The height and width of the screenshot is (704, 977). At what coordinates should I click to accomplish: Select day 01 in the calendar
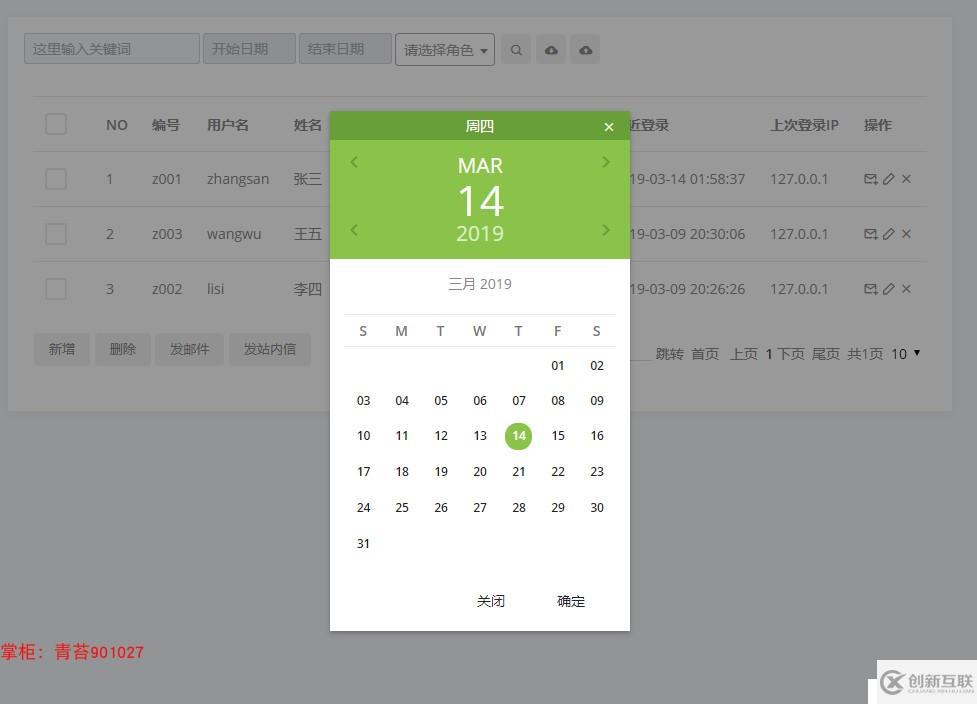(558, 366)
